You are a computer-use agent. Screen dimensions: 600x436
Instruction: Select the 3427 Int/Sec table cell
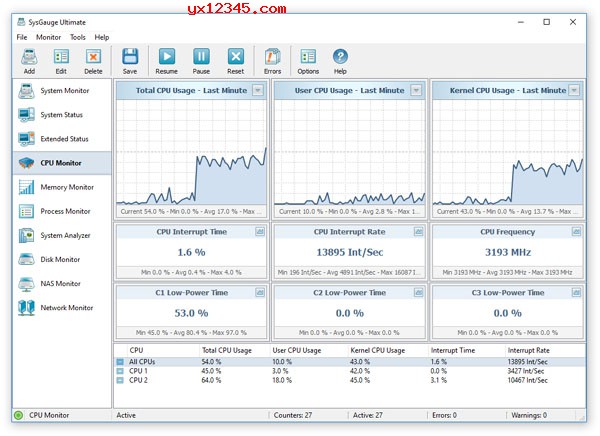tap(527, 371)
